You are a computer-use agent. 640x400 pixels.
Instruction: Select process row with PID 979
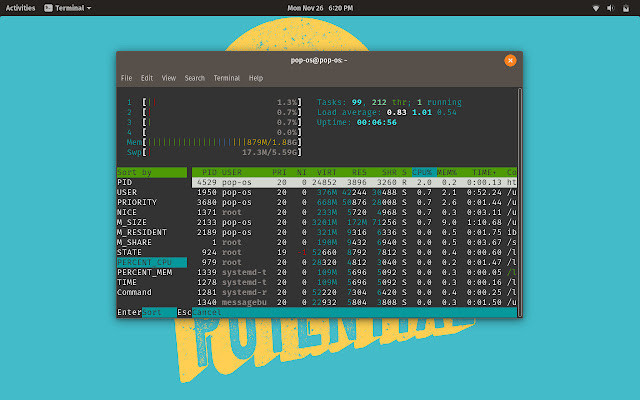coord(354,262)
